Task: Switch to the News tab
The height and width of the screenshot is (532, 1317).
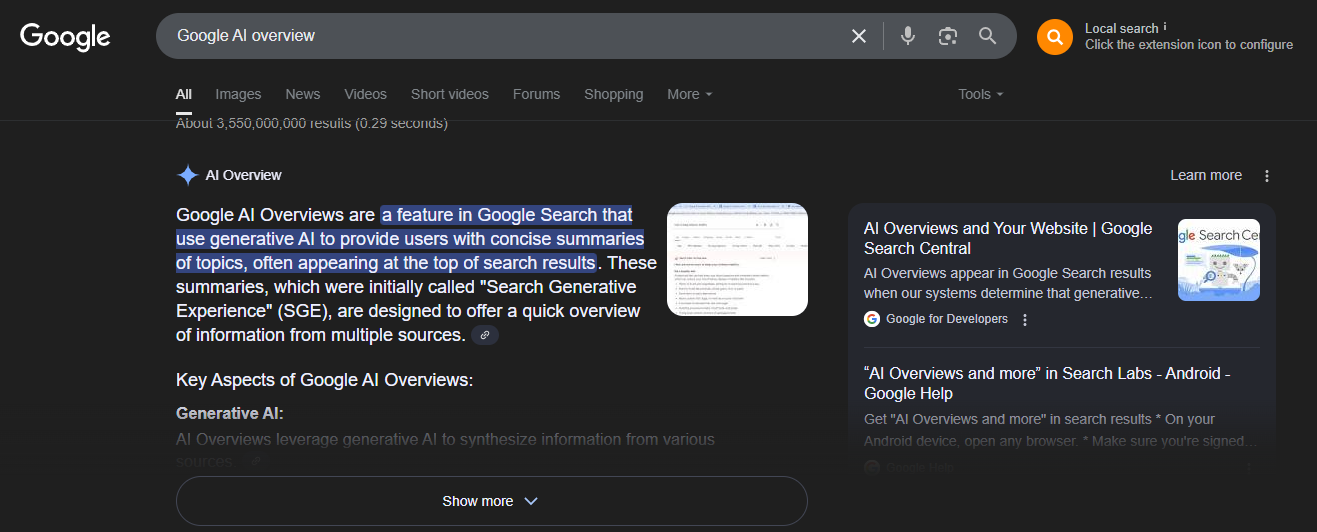Action: [x=303, y=94]
